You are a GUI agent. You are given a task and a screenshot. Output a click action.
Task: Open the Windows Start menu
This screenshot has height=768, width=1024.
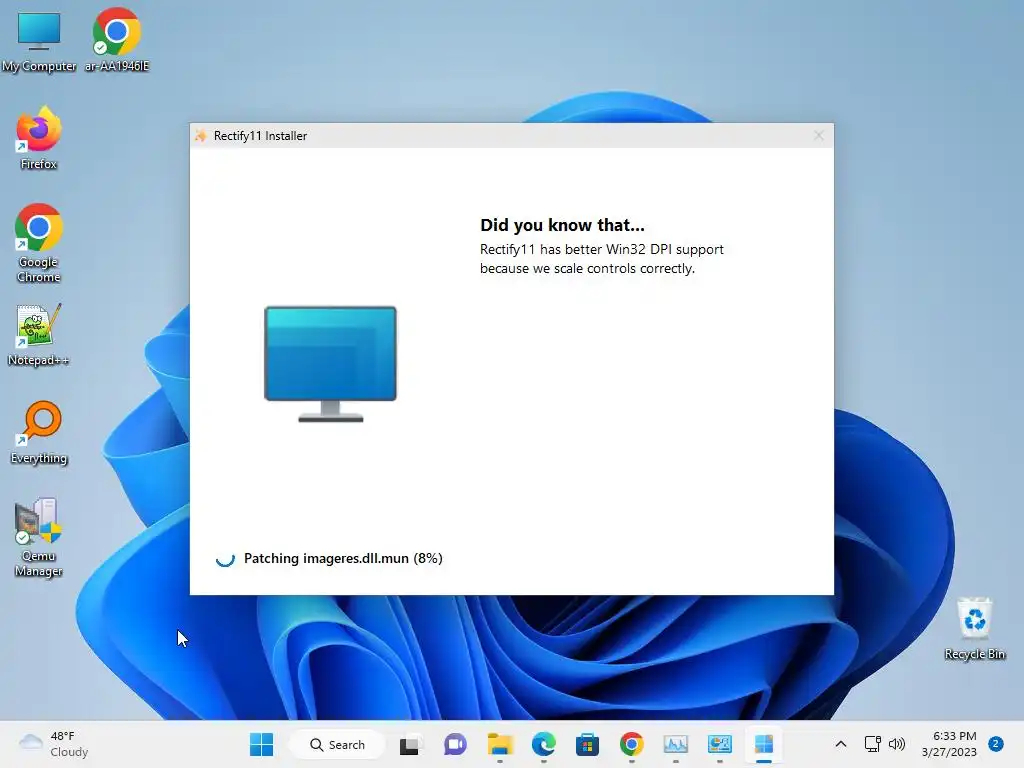tap(262, 744)
